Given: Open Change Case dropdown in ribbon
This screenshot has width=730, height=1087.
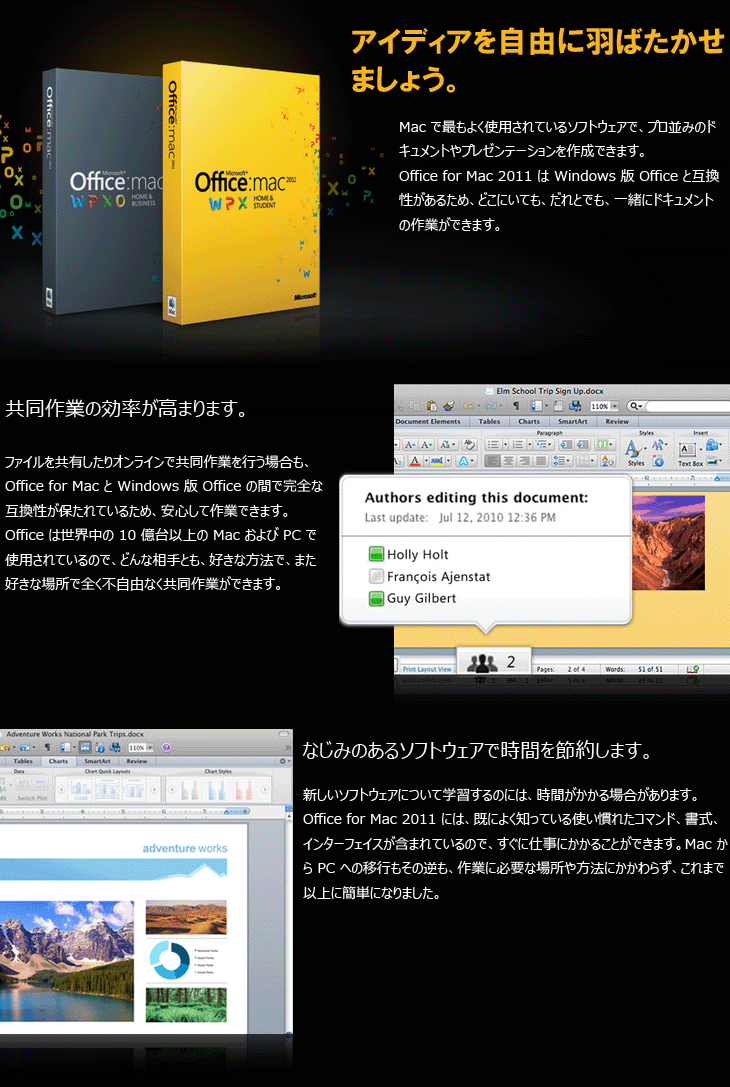Looking at the screenshot, I should (x=447, y=444).
